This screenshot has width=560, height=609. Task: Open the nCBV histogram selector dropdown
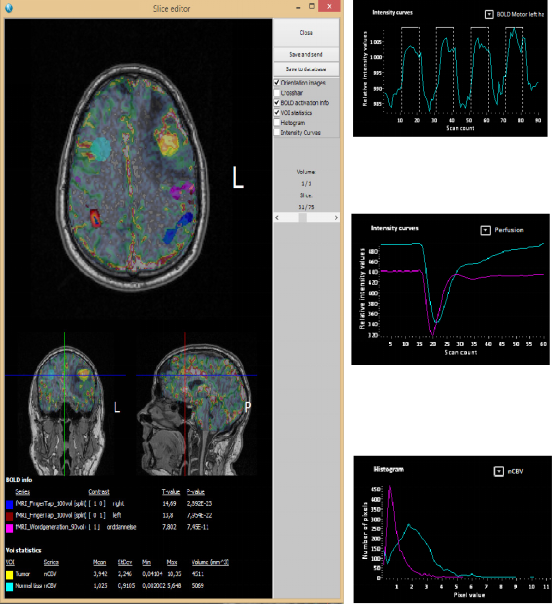pos(499,471)
